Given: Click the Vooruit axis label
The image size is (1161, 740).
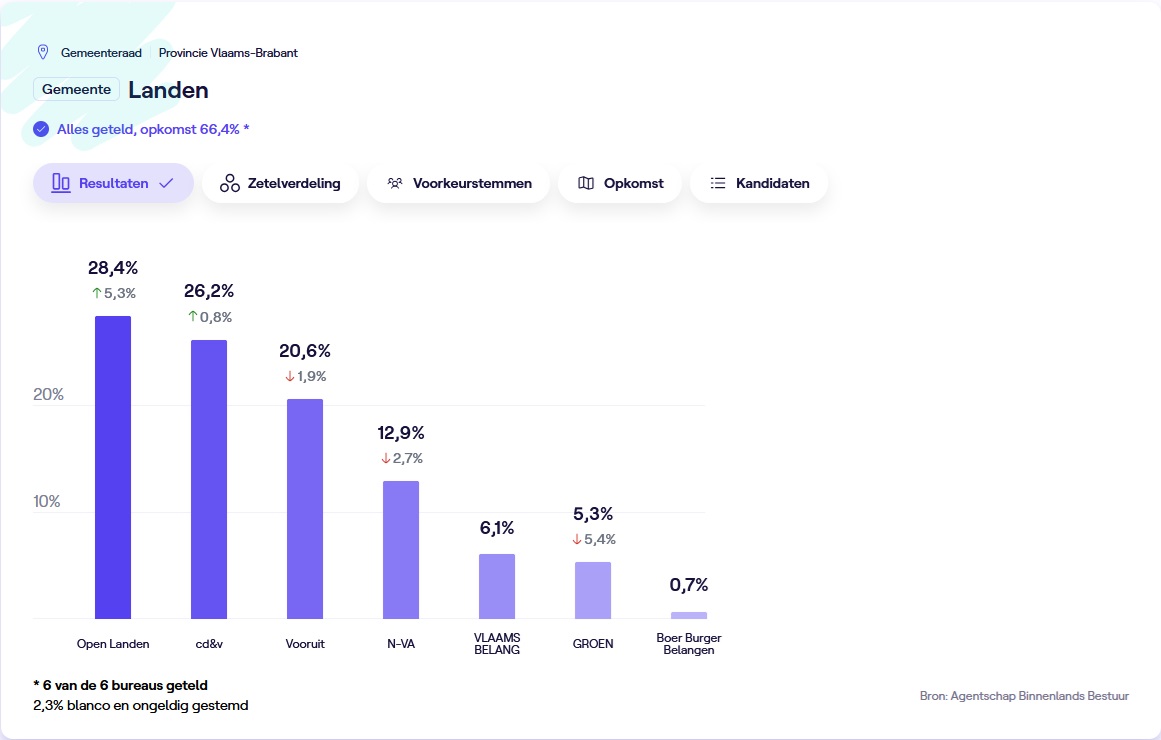Looking at the screenshot, I should point(305,644).
